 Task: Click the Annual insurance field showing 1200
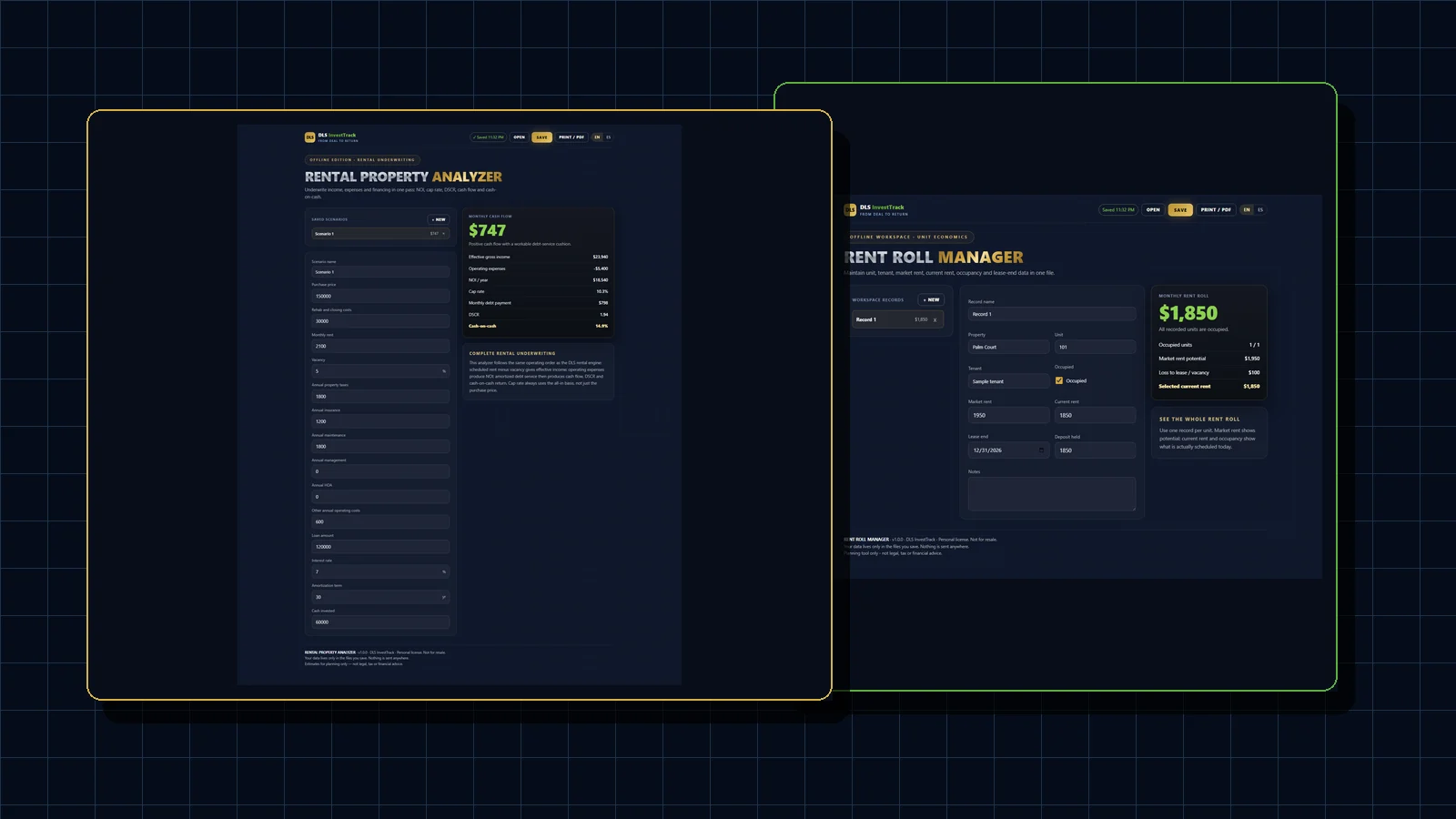point(380,421)
